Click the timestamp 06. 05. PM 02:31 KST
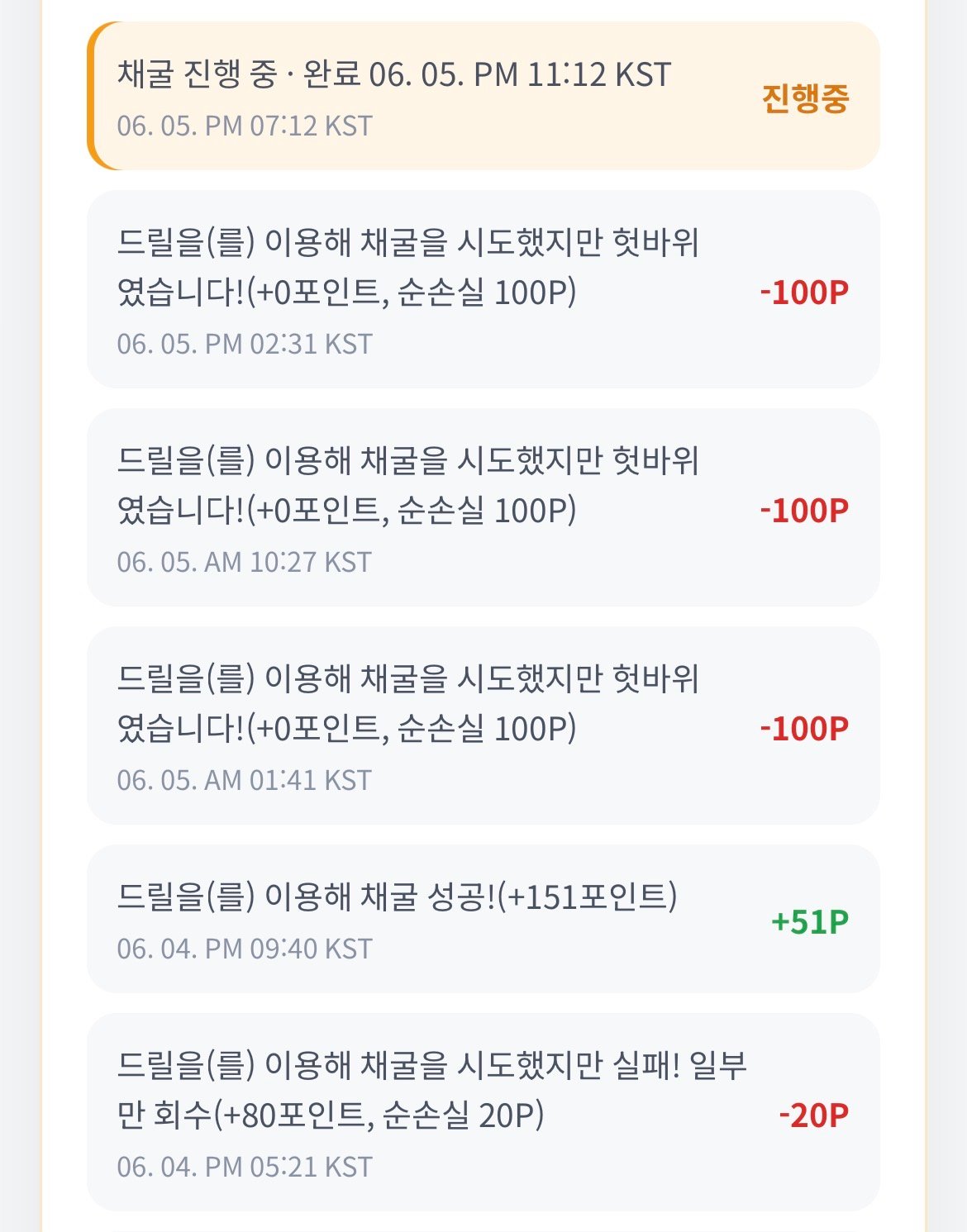The width and height of the screenshot is (967, 1232). (x=245, y=345)
